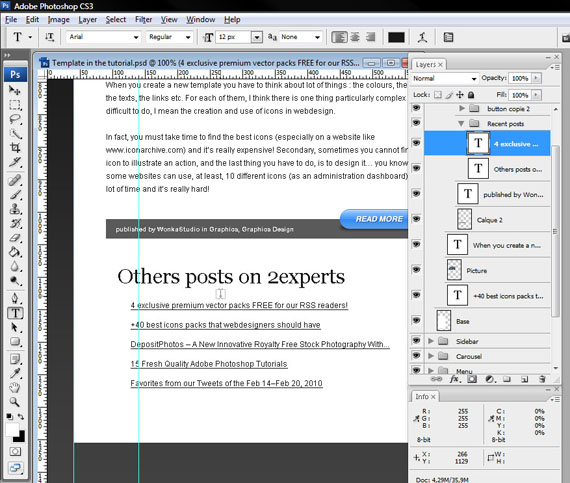Image resolution: width=570 pixels, height=483 pixels.
Task: Select the Rounded Rectangle shape tool
Action: coord(15,342)
